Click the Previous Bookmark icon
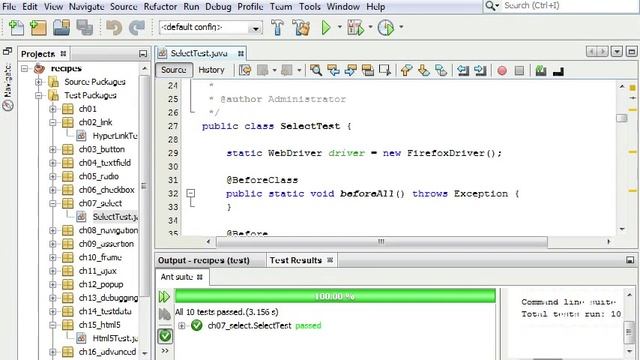The width and height of the screenshot is (640, 360). [x=406, y=71]
